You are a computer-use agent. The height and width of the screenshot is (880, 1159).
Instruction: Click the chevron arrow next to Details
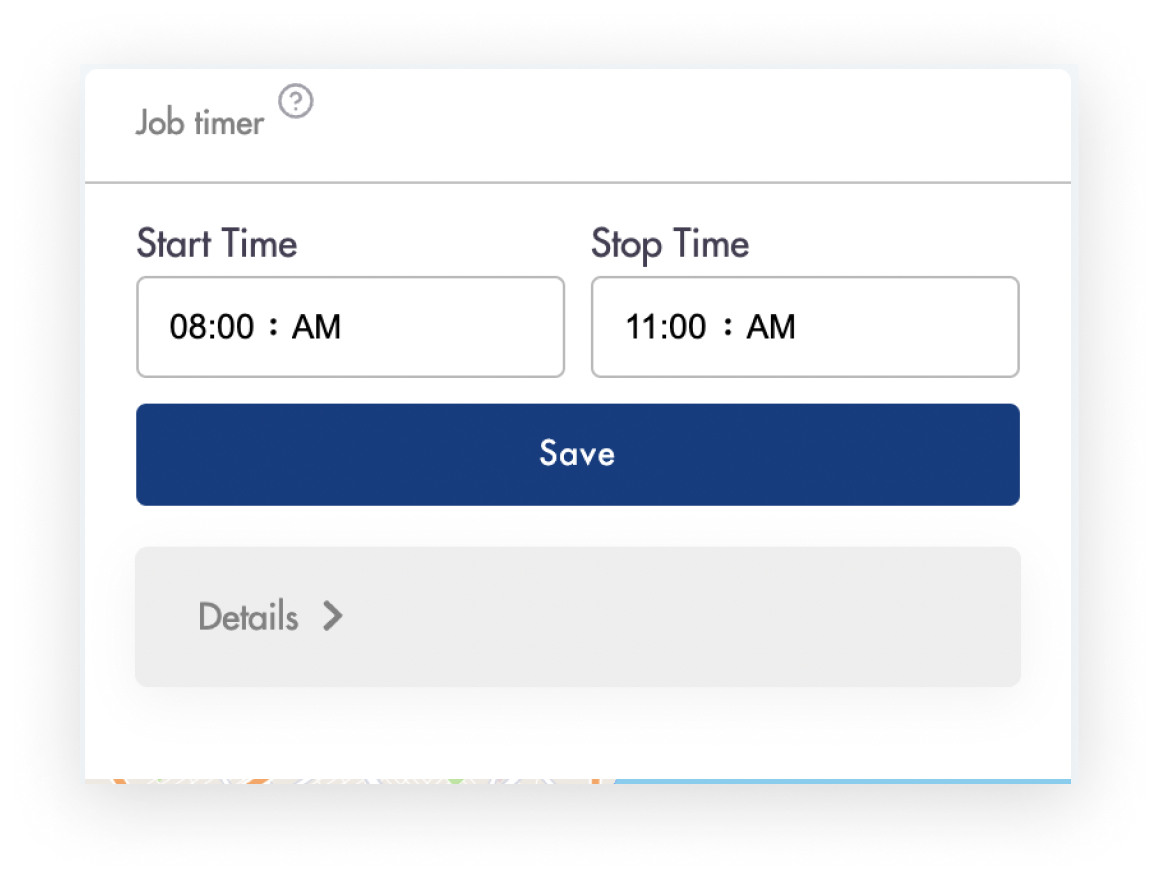pos(333,617)
